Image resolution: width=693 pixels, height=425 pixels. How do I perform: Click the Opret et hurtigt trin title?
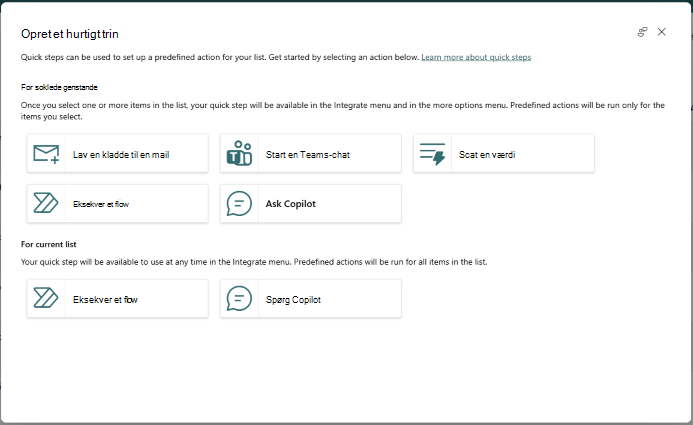click(x=70, y=34)
